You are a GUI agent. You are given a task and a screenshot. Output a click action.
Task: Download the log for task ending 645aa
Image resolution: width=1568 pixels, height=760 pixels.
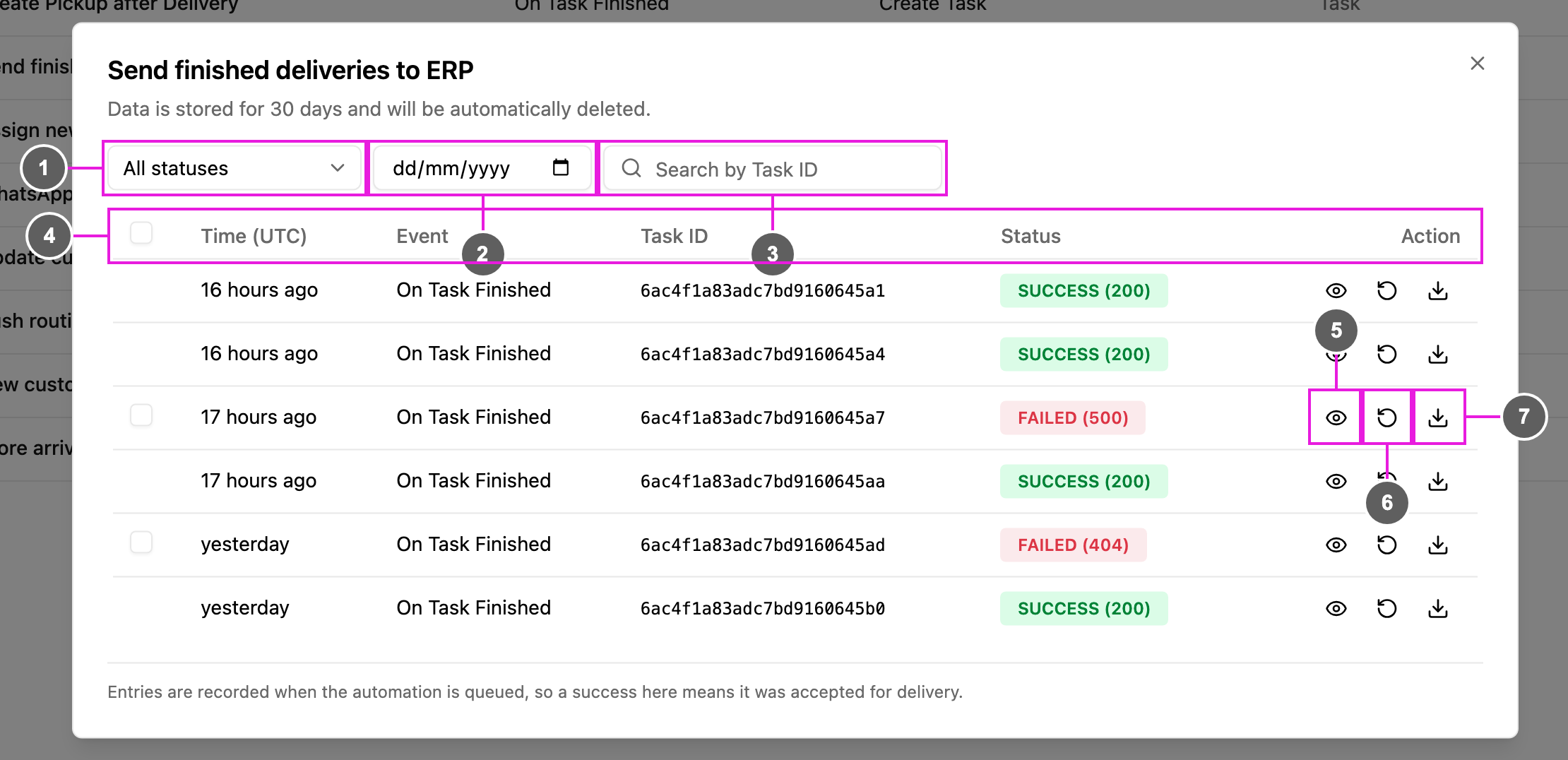(1438, 481)
